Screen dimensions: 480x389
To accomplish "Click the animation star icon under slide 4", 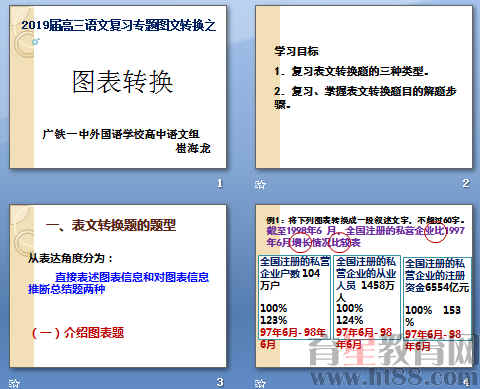I will click(x=260, y=383).
